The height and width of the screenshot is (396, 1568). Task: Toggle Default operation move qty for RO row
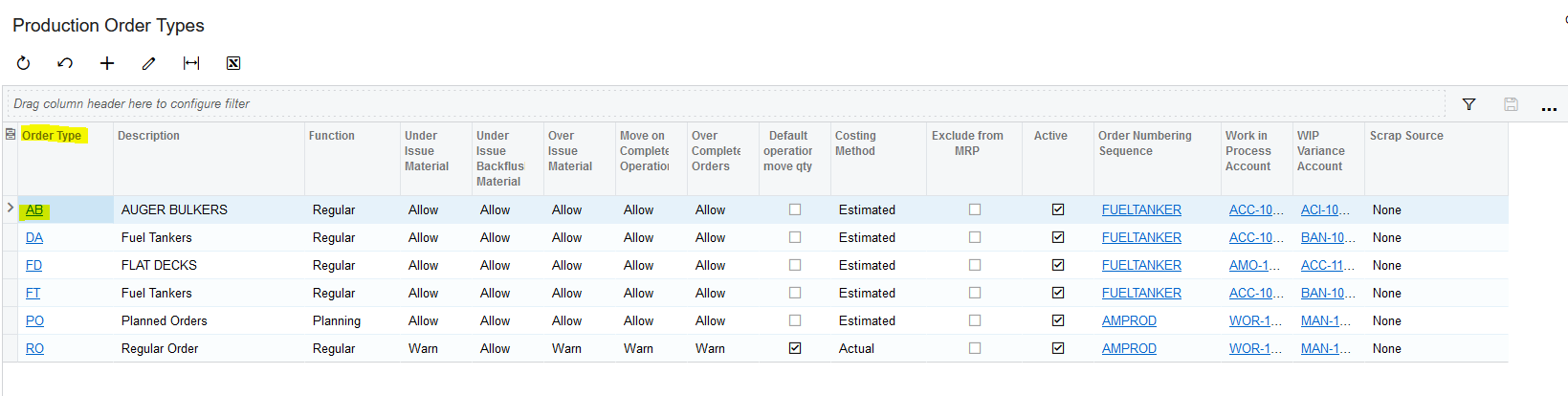tap(795, 348)
